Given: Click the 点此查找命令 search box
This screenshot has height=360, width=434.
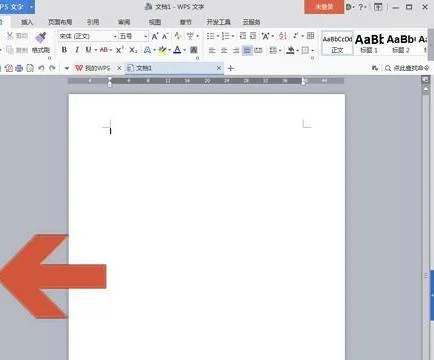Looking at the screenshot, I should coord(407,68).
